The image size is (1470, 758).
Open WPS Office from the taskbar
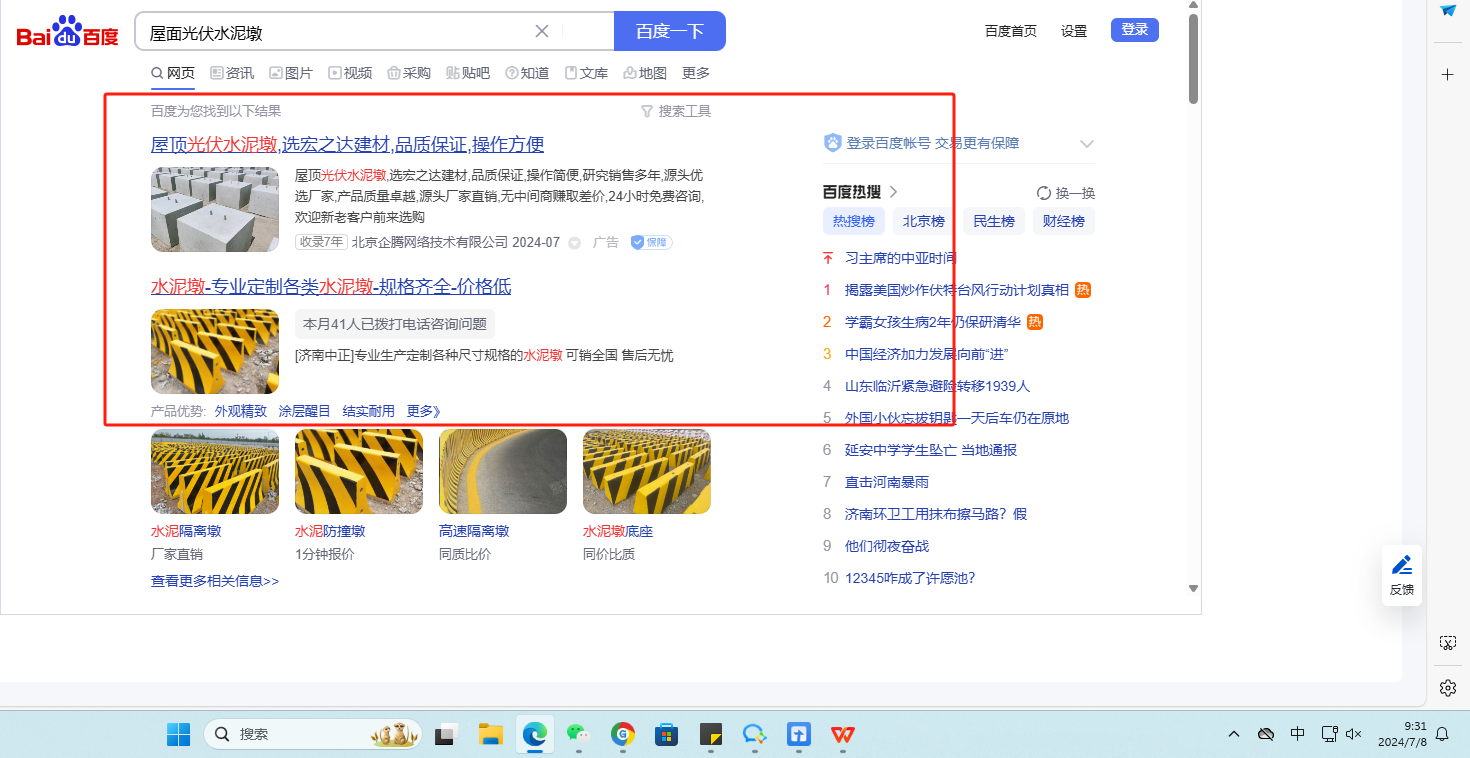(843, 735)
